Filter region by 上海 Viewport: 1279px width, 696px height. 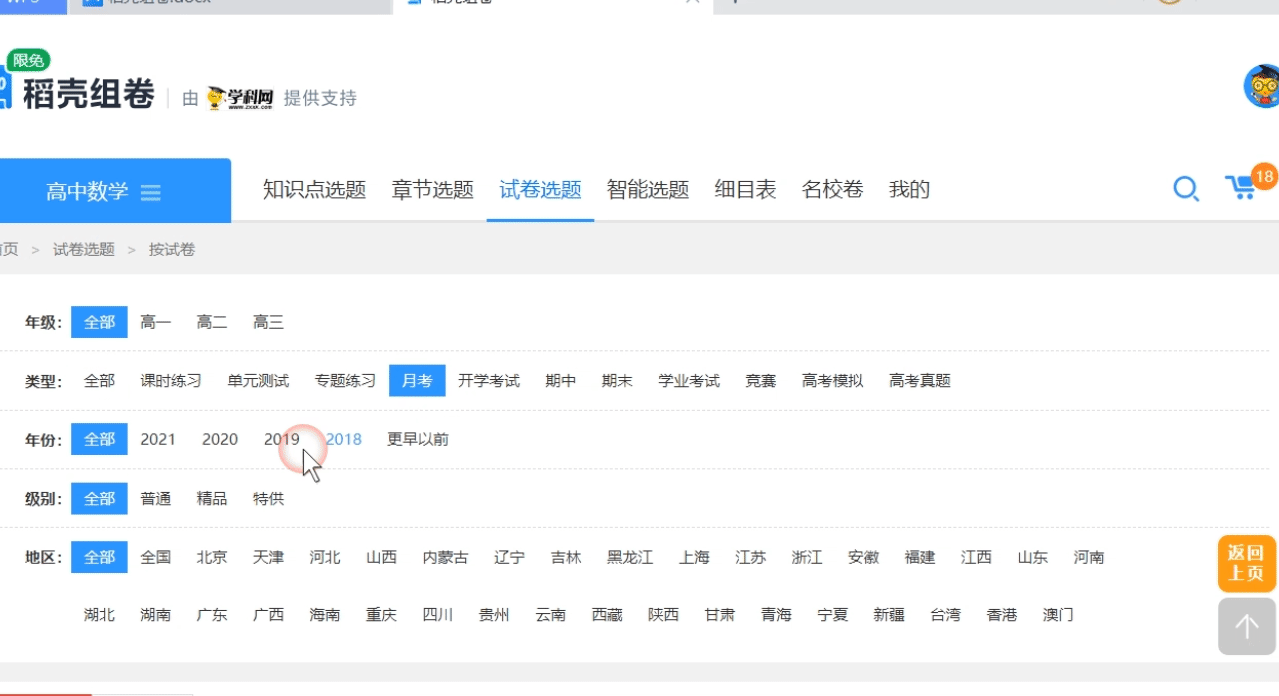point(694,557)
